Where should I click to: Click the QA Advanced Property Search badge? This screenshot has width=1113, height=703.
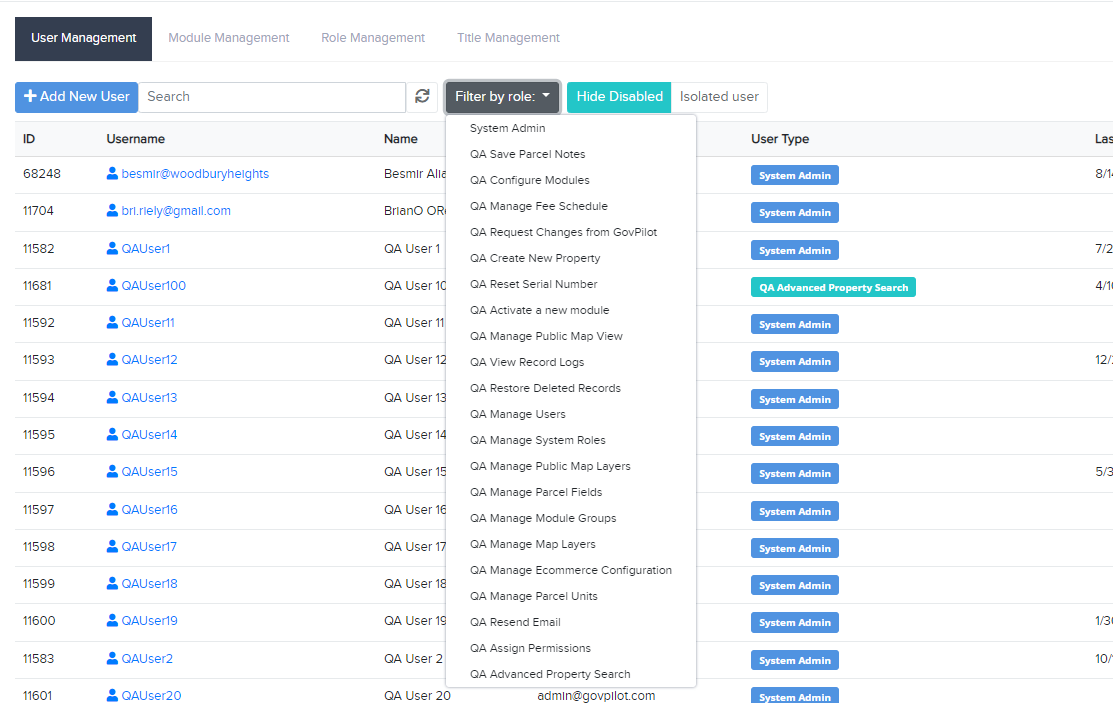point(833,288)
